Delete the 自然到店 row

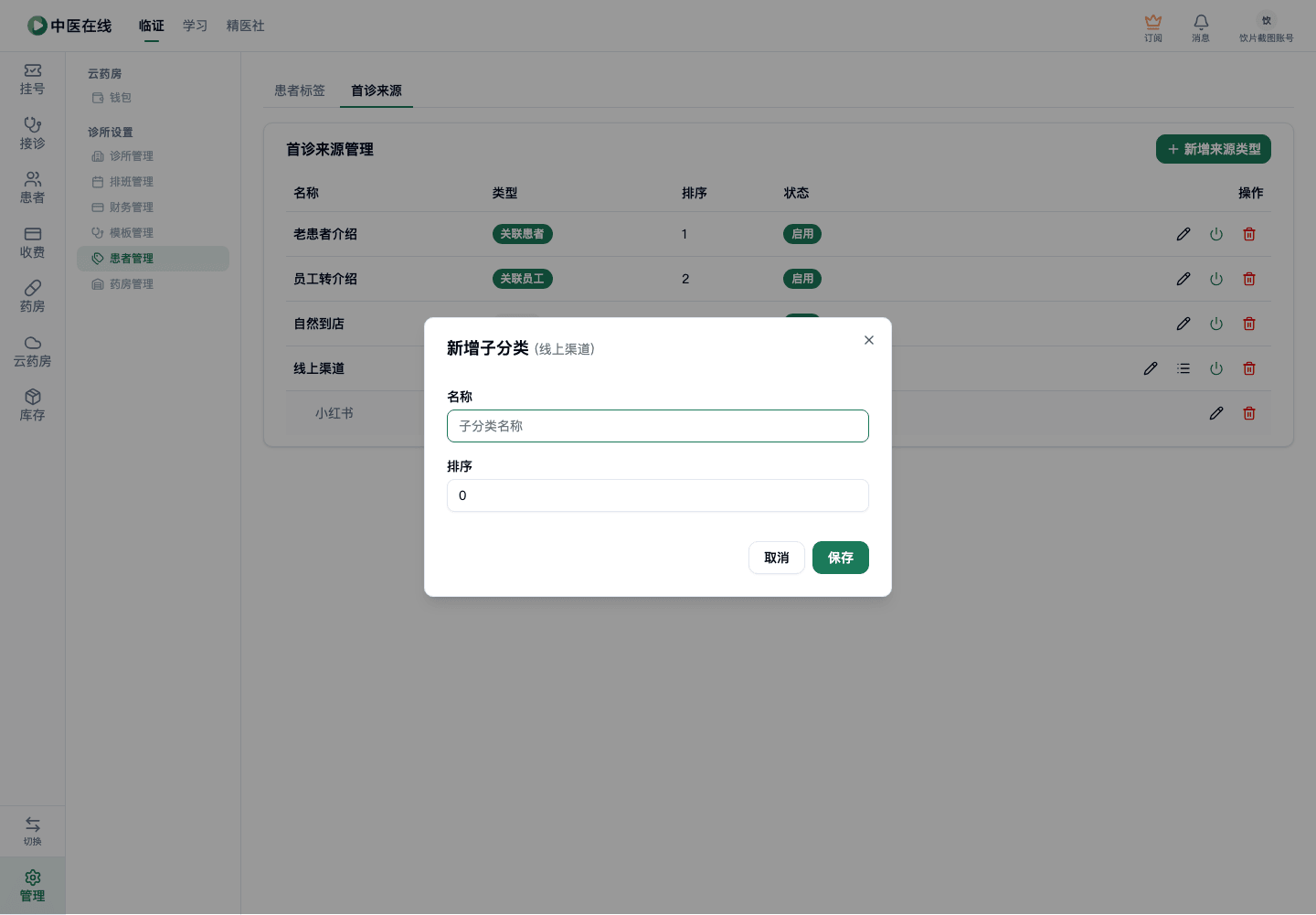pos(1249,324)
